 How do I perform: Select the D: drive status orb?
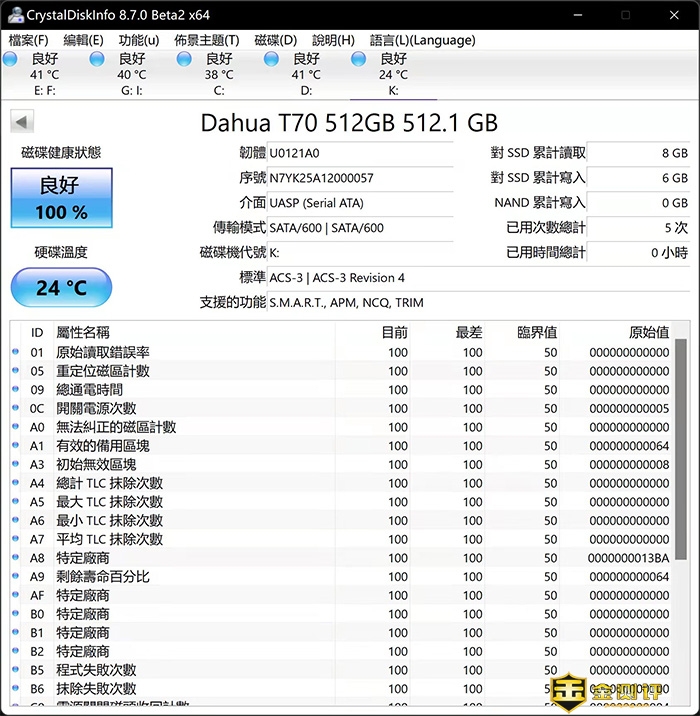pos(272,59)
